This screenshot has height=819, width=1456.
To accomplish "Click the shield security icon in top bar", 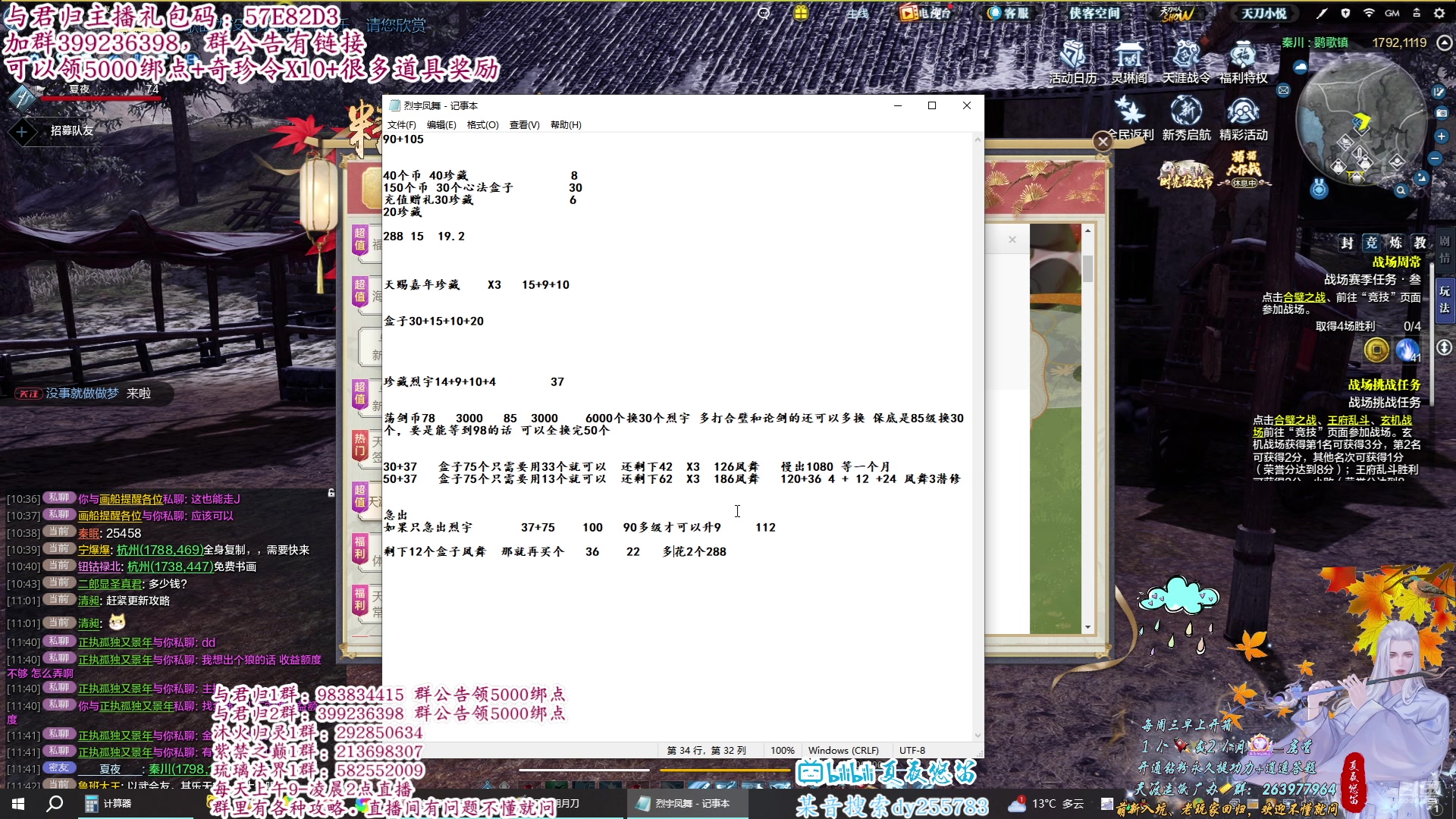I will click(1345, 13).
